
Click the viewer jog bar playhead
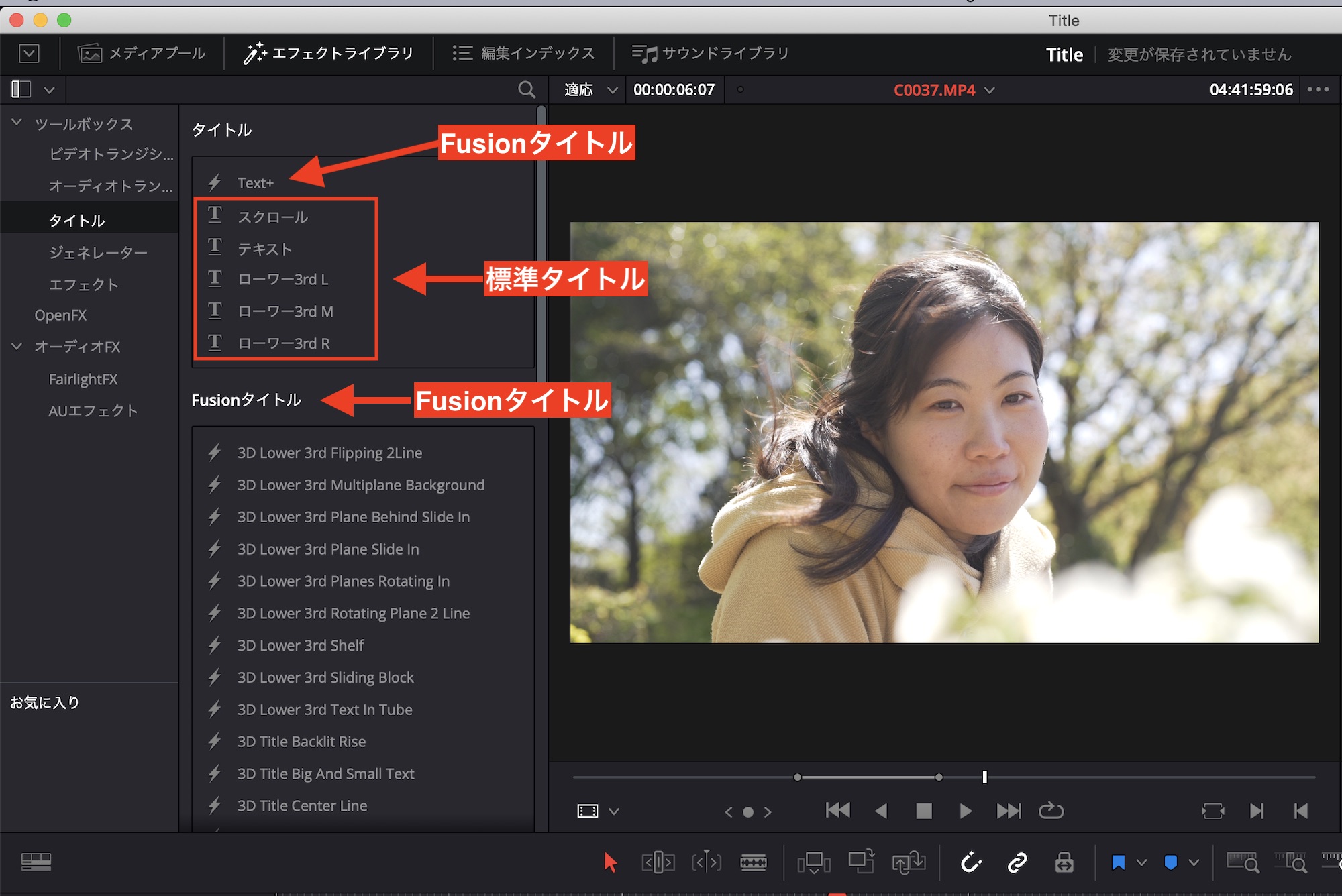coord(984,777)
